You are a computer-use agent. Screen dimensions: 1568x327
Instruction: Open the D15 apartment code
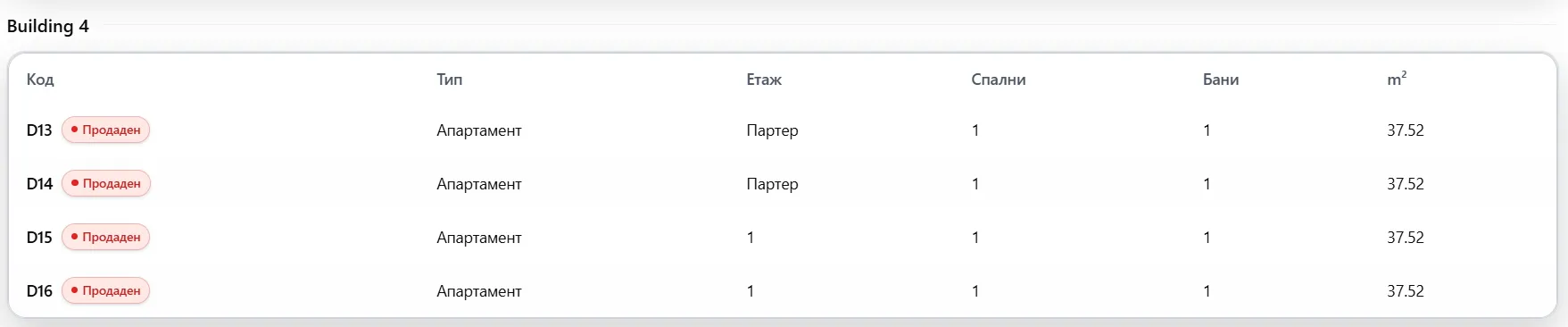tap(39, 238)
